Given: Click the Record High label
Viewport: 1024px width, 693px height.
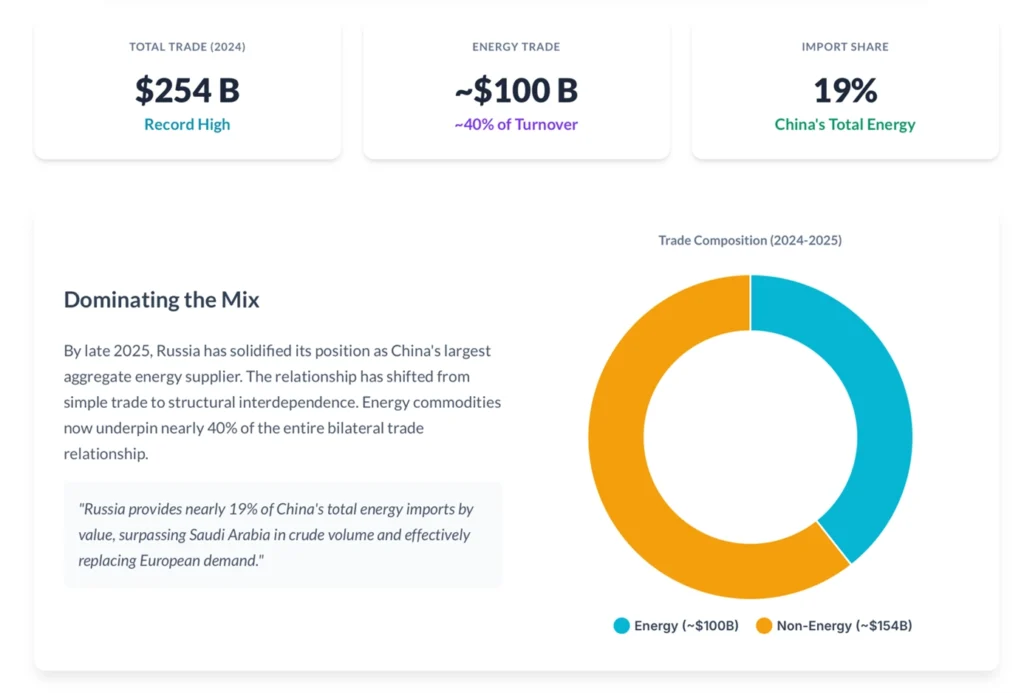Looking at the screenshot, I should (x=187, y=125).
